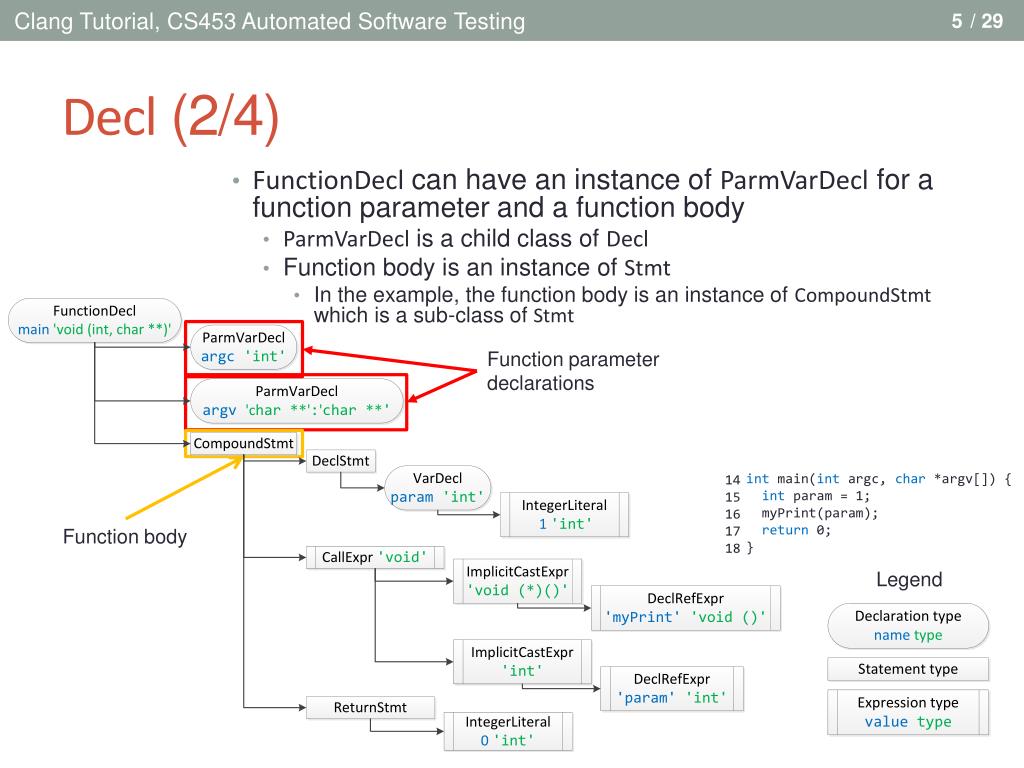This screenshot has height=768, width=1024.
Task: Click code line 16 'myPrint(param);'
Action: click(x=801, y=513)
